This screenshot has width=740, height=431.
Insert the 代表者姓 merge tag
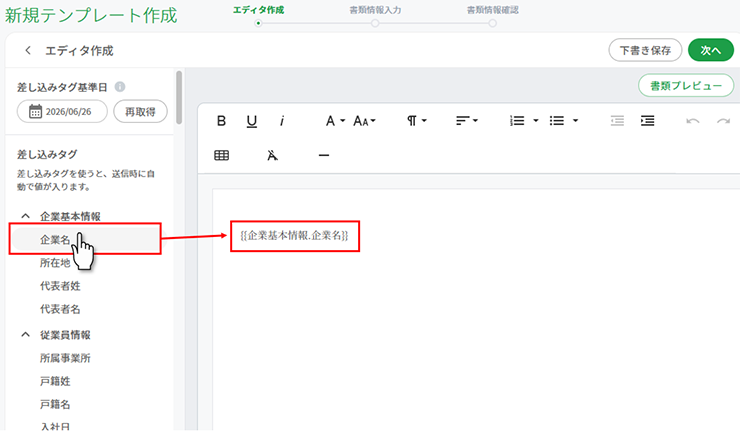point(60,286)
